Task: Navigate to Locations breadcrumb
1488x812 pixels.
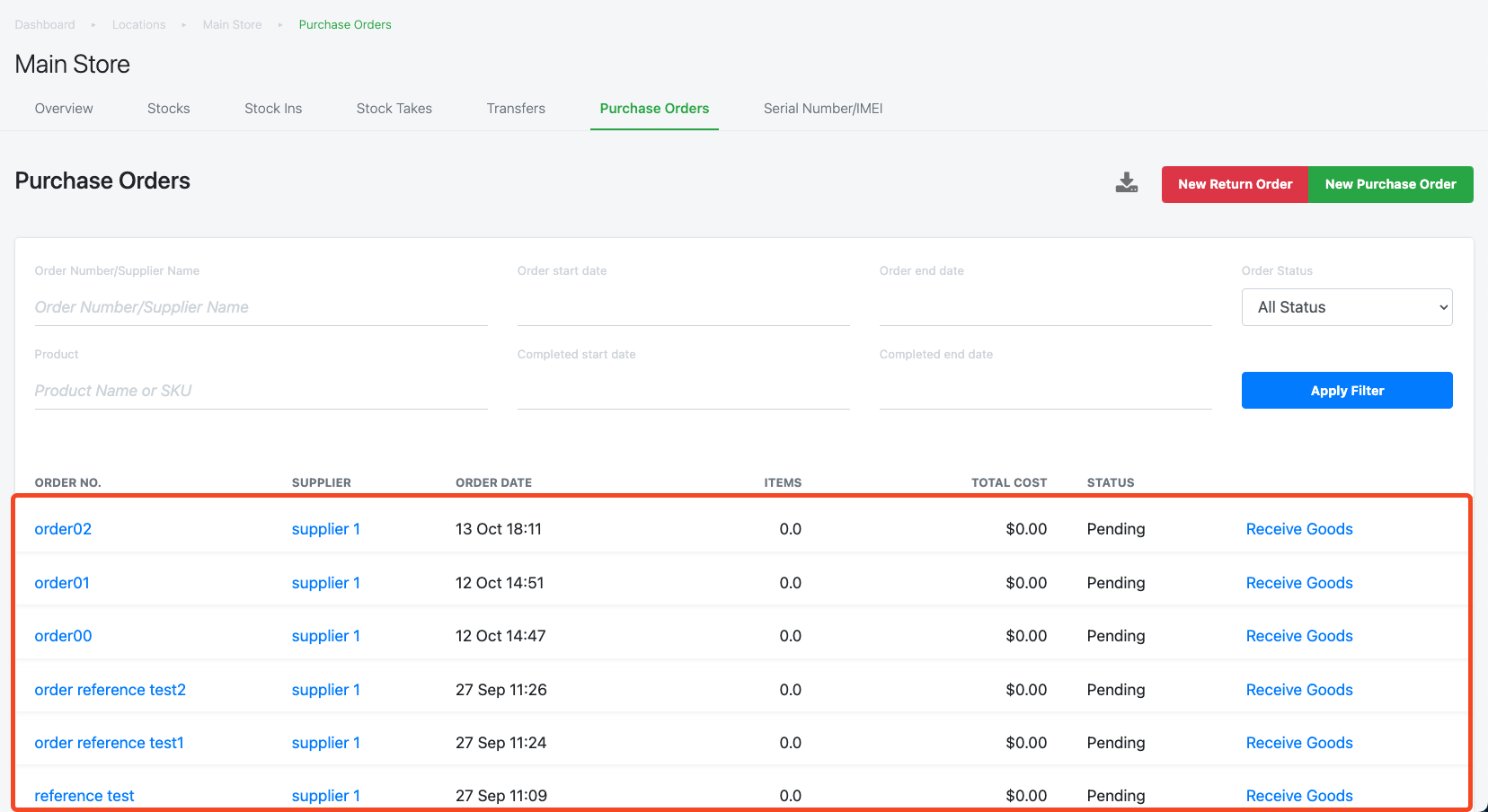Action: [x=138, y=24]
